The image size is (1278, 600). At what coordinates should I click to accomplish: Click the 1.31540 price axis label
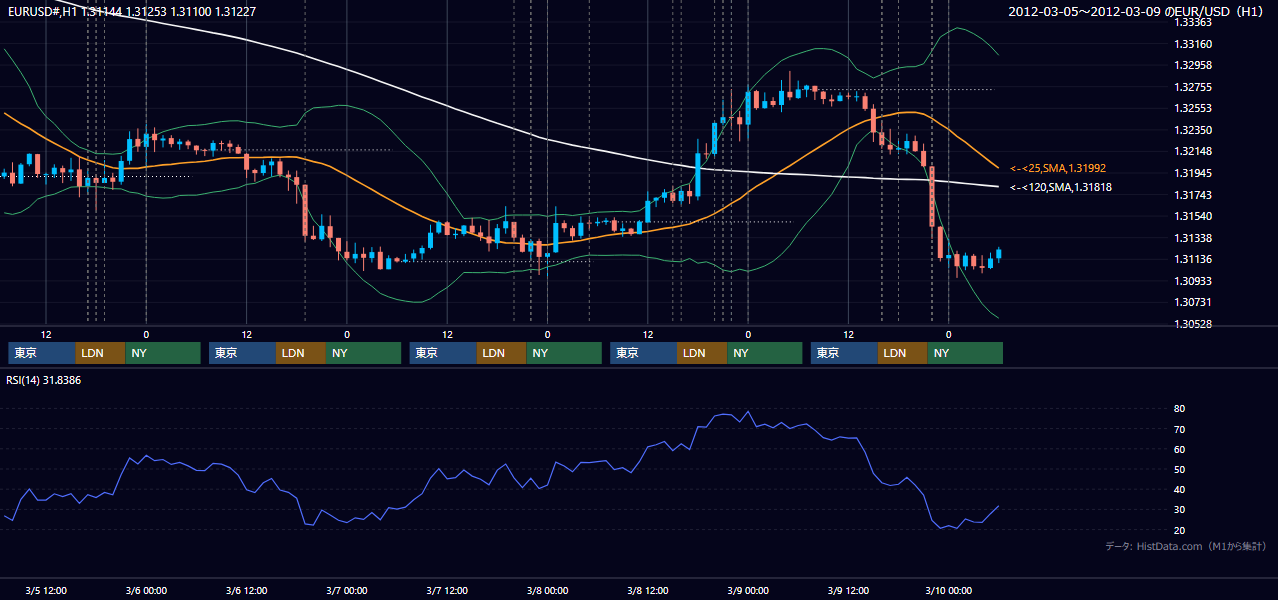click(1193, 216)
